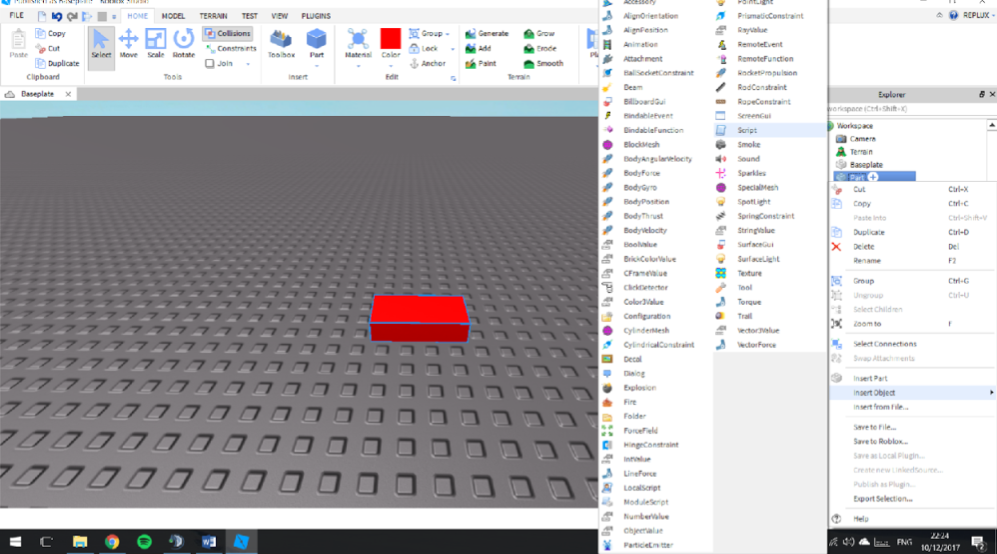The width and height of the screenshot is (997, 554).
Task: Expand the Material dropdown
Action: point(358,66)
